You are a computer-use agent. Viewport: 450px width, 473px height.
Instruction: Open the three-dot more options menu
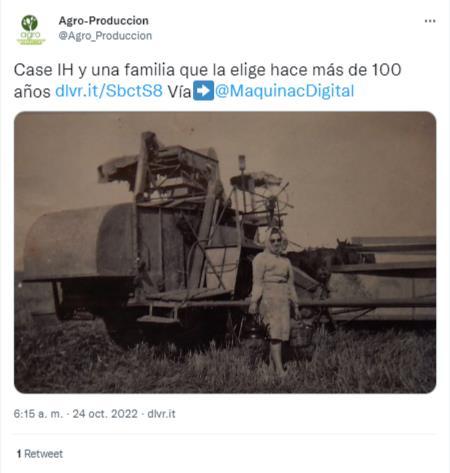(430, 21)
